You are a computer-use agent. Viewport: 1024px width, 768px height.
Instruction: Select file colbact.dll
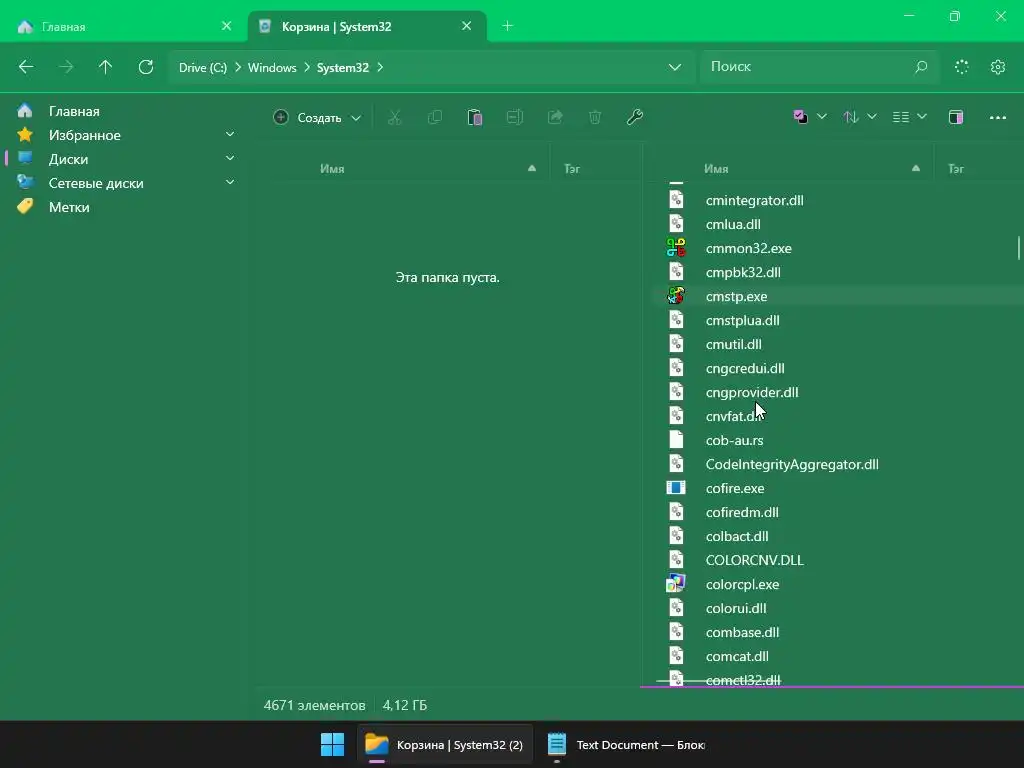[737, 536]
